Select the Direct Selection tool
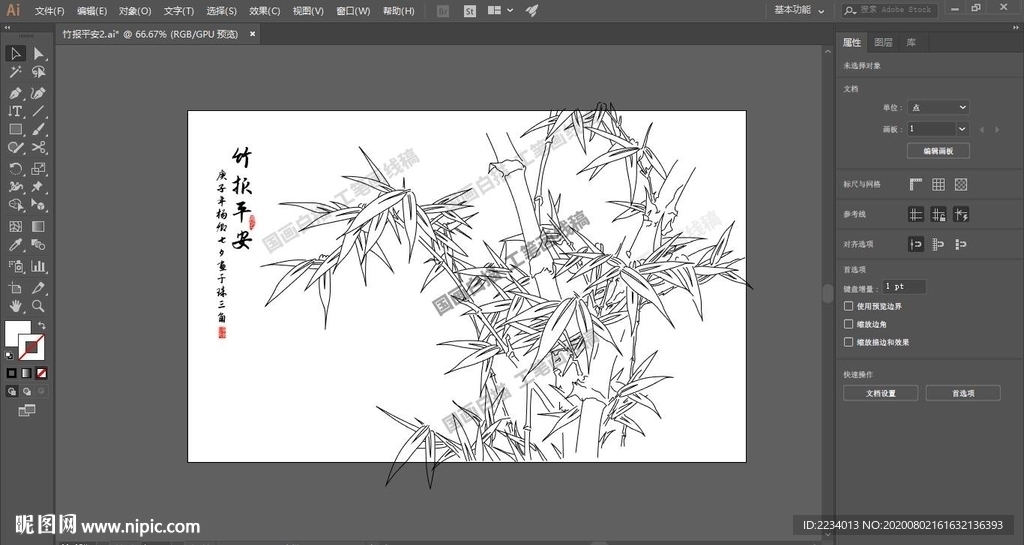 click(x=38, y=53)
